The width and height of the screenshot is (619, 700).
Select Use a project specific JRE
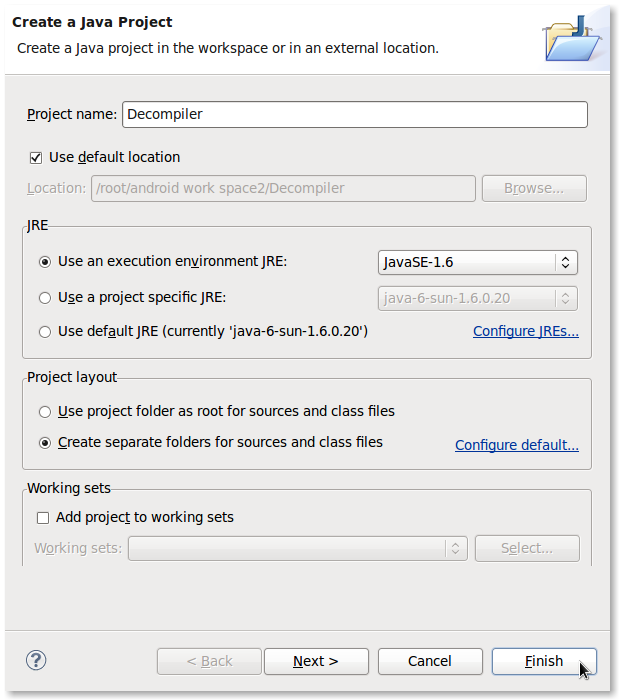point(44,297)
